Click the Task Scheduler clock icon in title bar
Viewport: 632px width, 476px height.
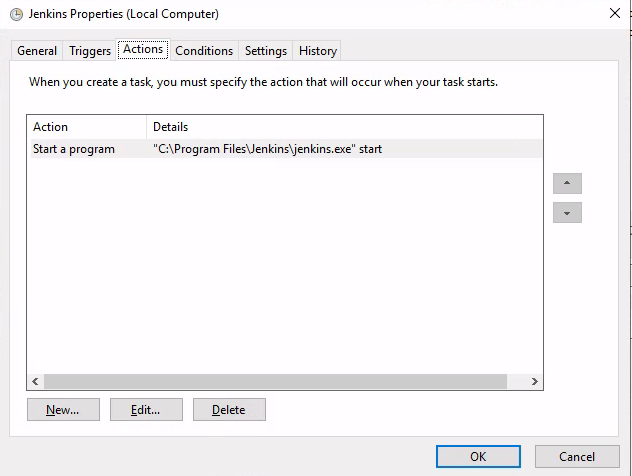click(17, 15)
